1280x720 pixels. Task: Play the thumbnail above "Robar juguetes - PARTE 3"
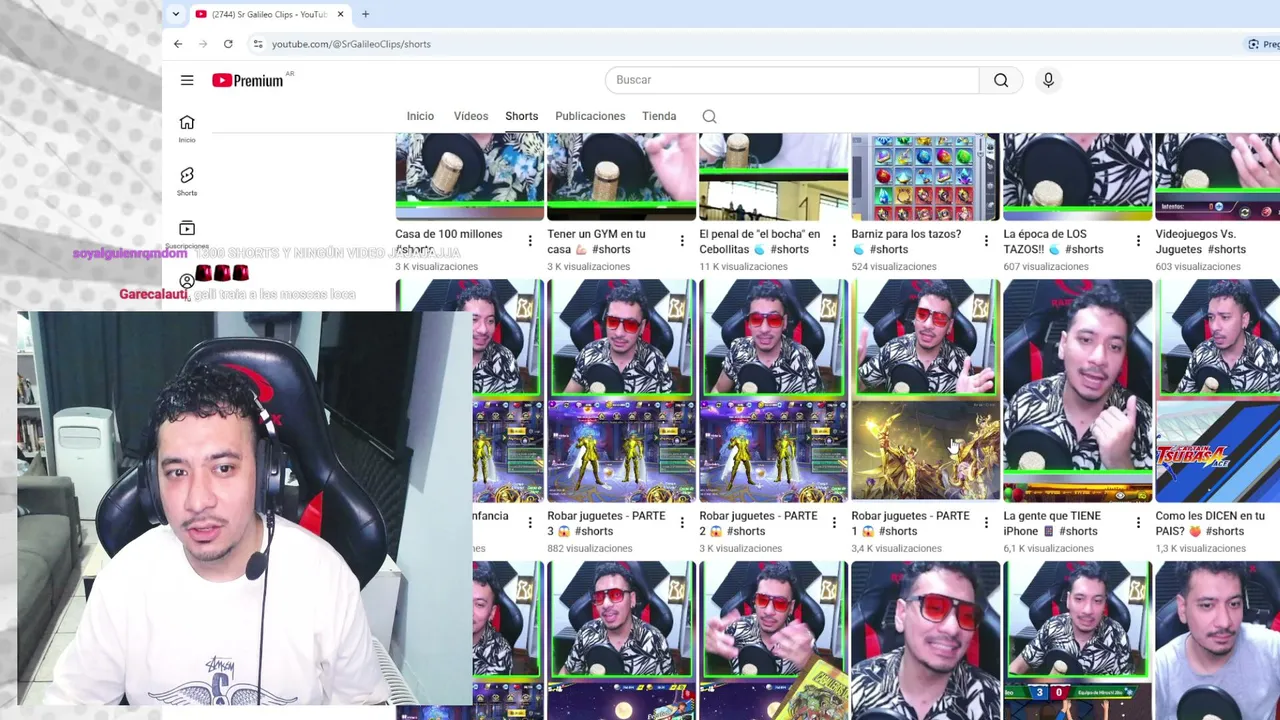[621, 391]
